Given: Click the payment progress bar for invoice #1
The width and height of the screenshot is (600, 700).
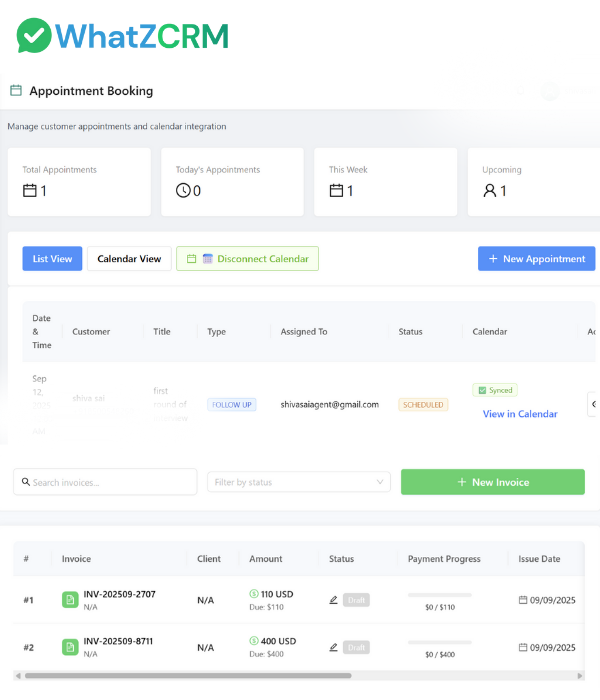Looking at the screenshot, I should tap(440, 595).
